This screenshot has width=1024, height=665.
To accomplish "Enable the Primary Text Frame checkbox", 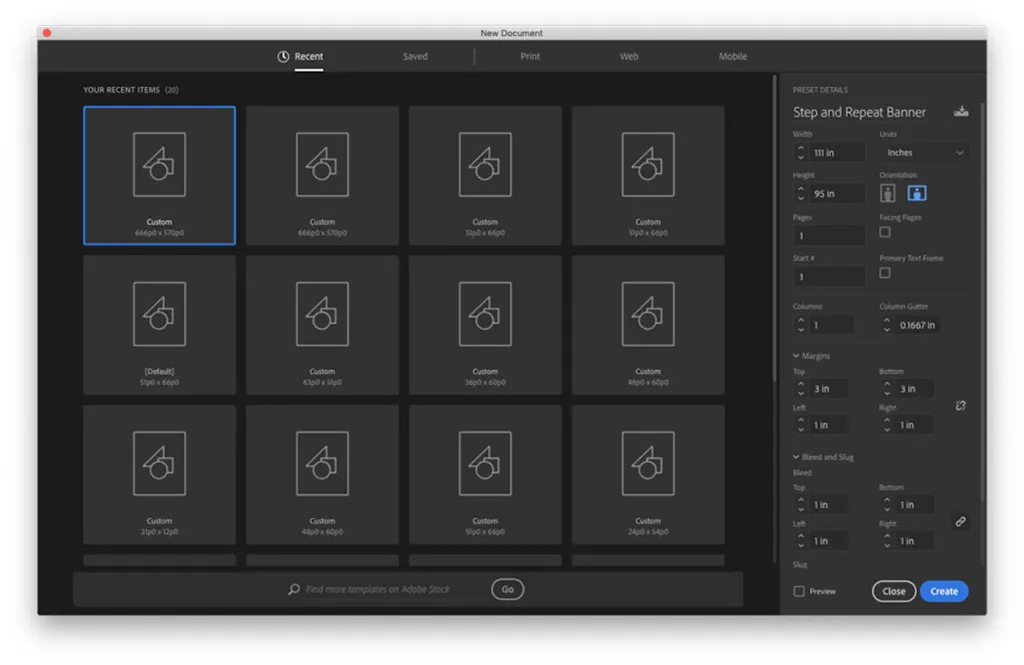I will coord(885,273).
